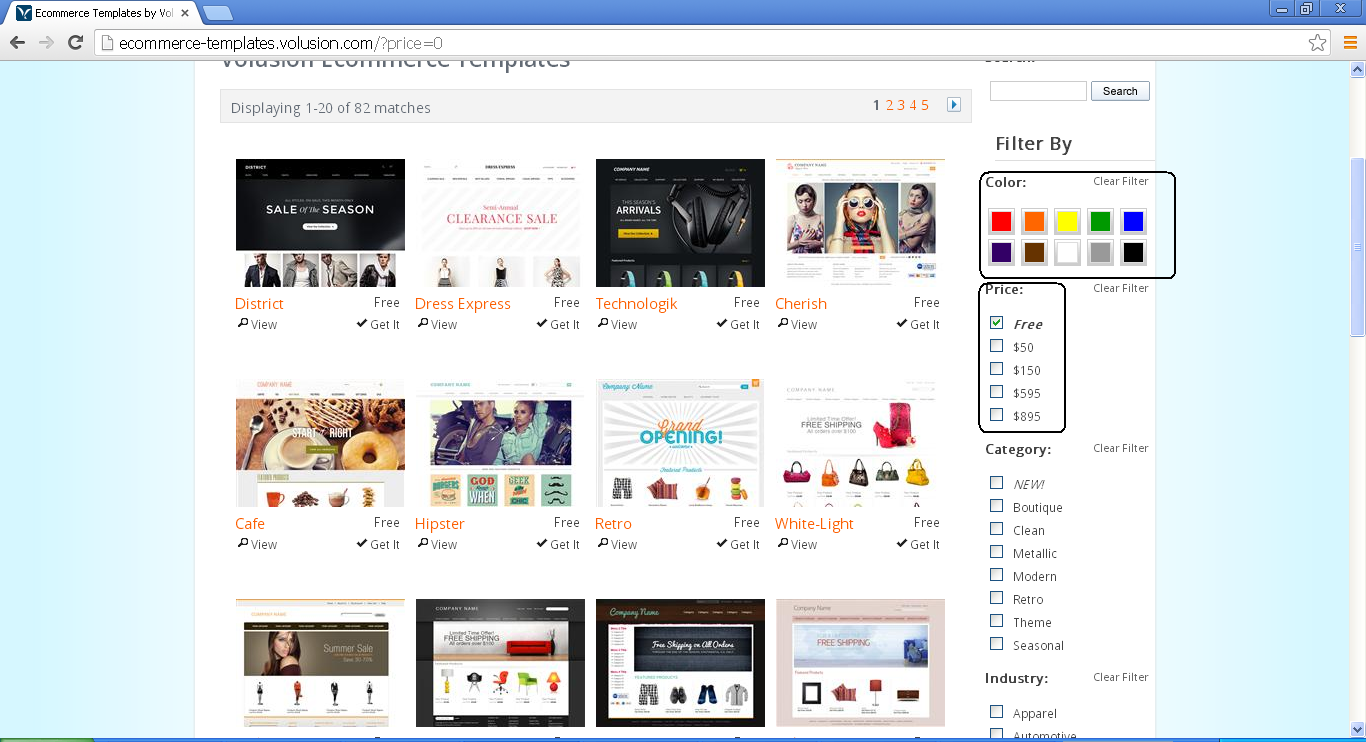Open the Chrome menu icon
1366x742 pixels.
tap(1350, 42)
